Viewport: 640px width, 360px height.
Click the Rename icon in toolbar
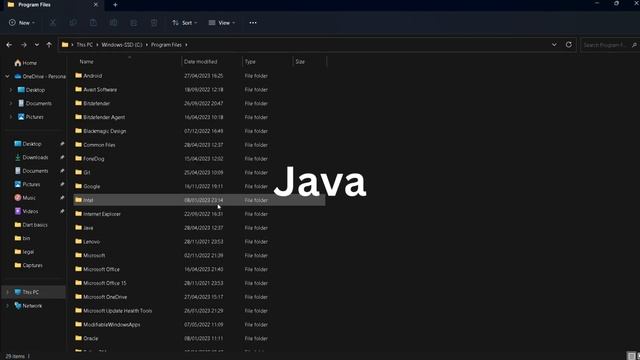point(113,23)
